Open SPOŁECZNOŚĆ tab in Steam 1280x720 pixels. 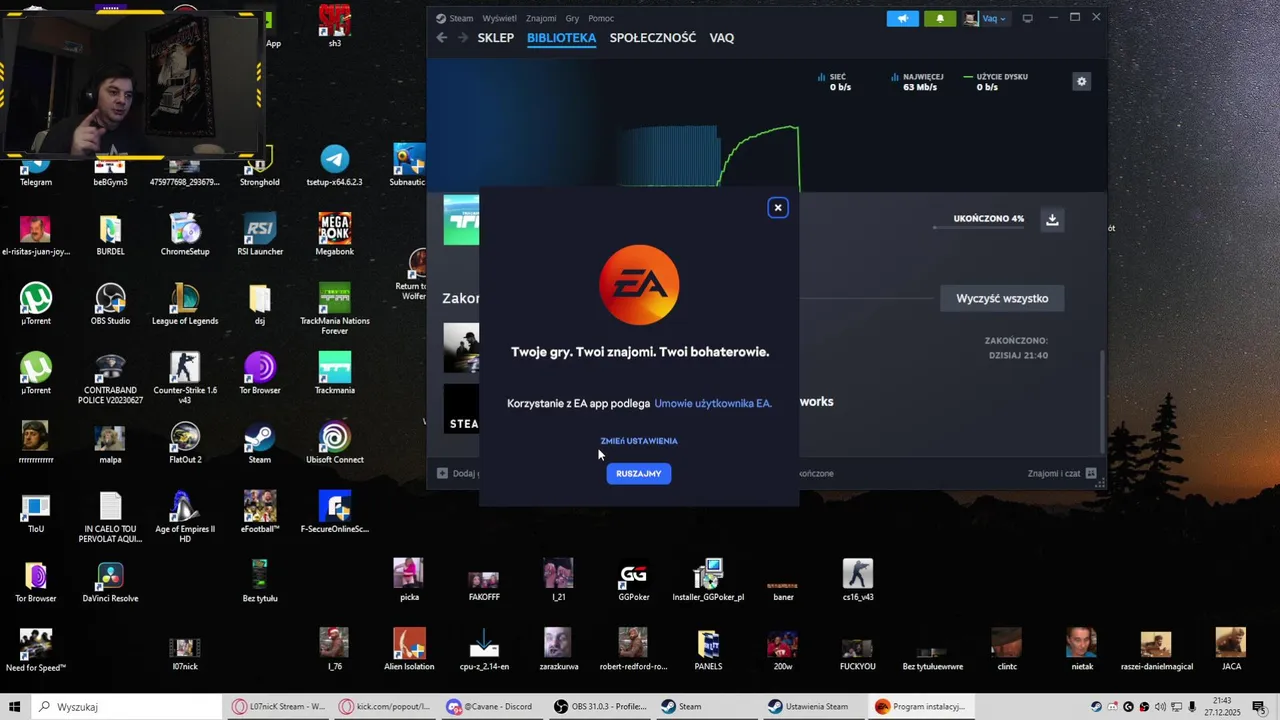pos(653,38)
